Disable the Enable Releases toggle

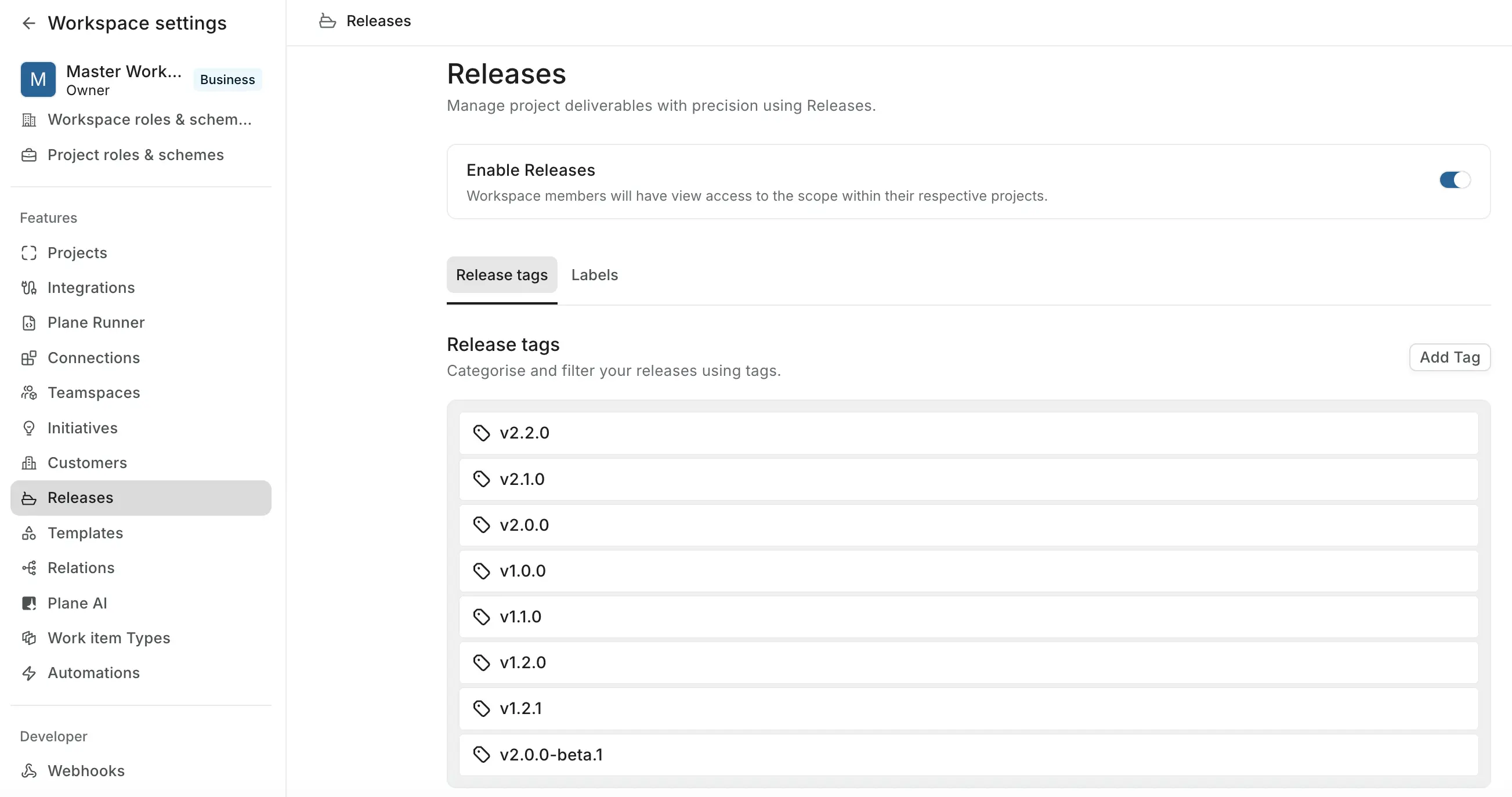coord(1455,180)
